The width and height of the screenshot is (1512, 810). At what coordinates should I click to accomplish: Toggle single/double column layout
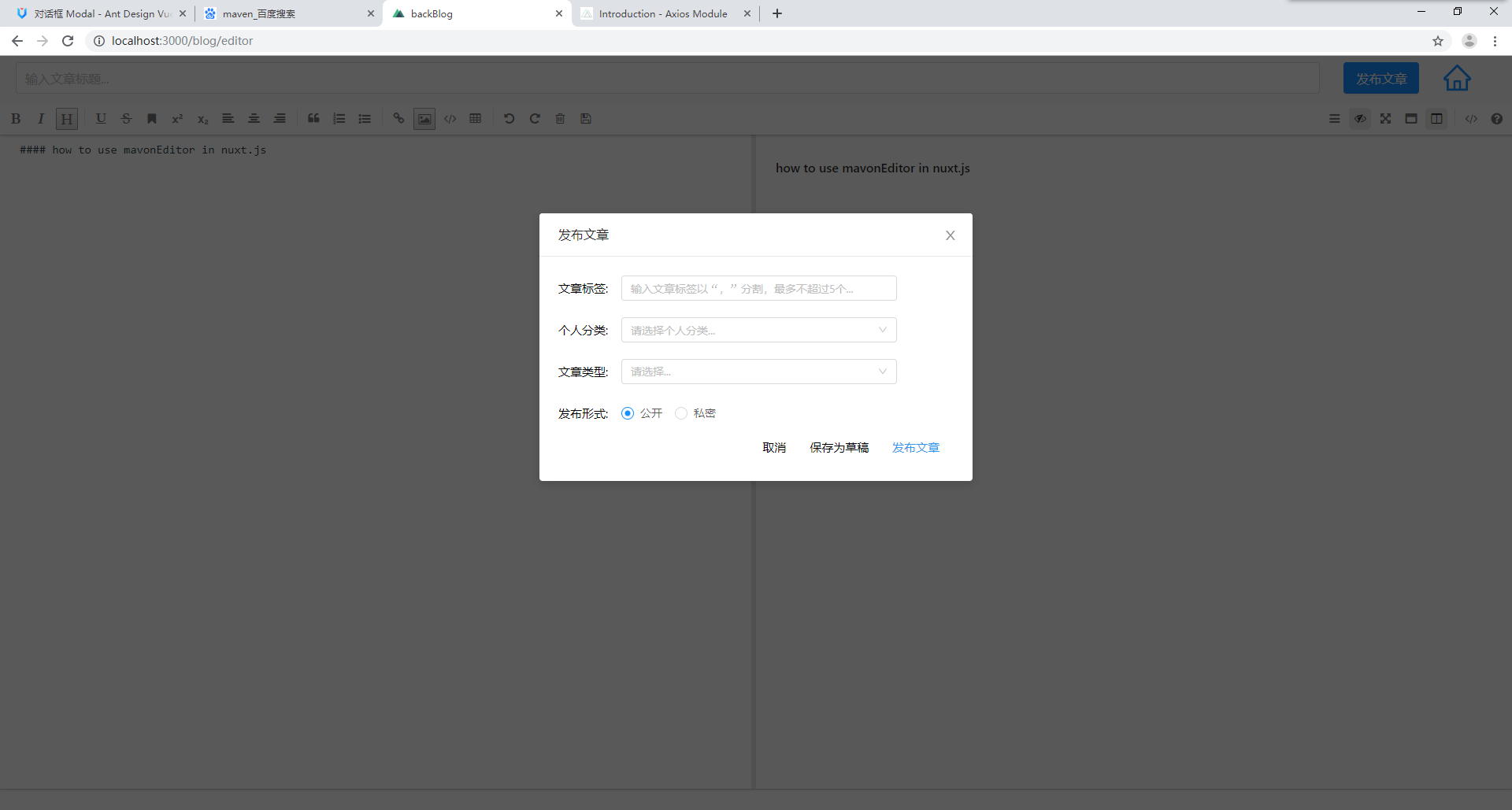[1437, 119]
